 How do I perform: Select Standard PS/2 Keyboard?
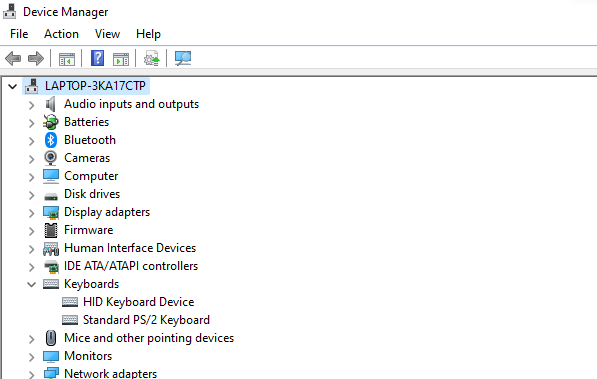coord(146,320)
